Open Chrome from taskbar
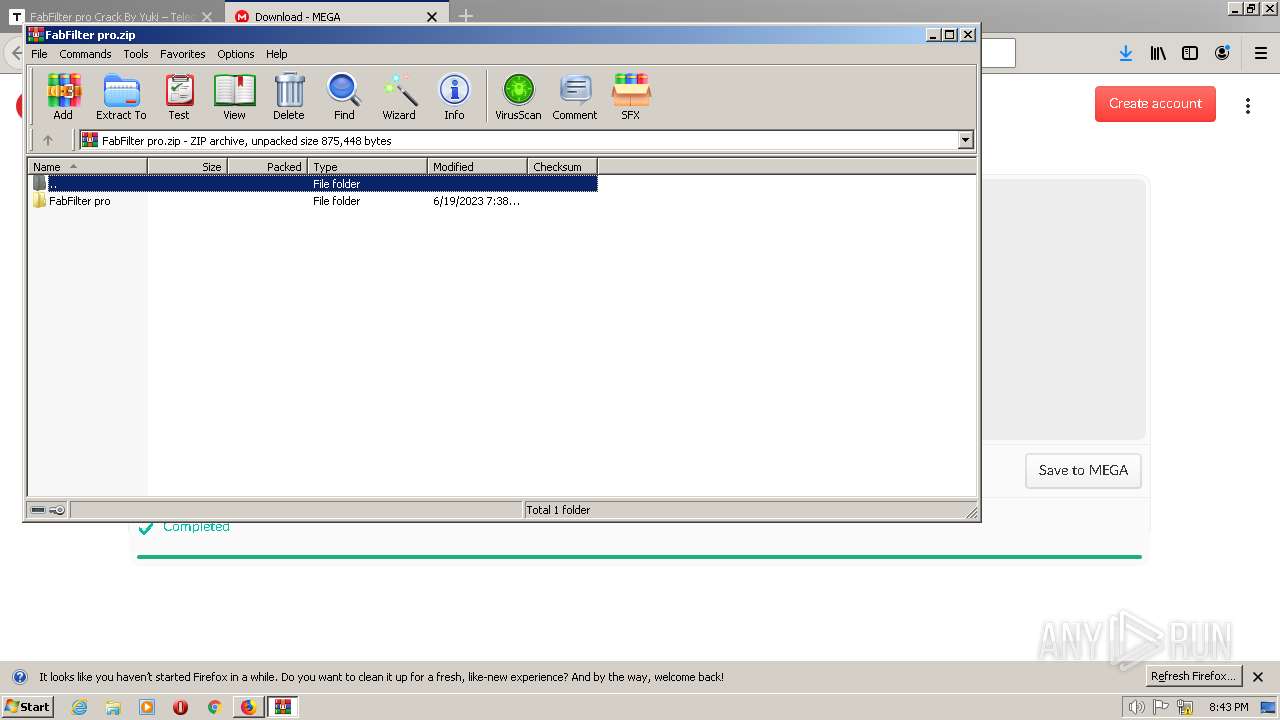Image resolution: width=1280 pixels, height=720 pixels. pos(214,707)
